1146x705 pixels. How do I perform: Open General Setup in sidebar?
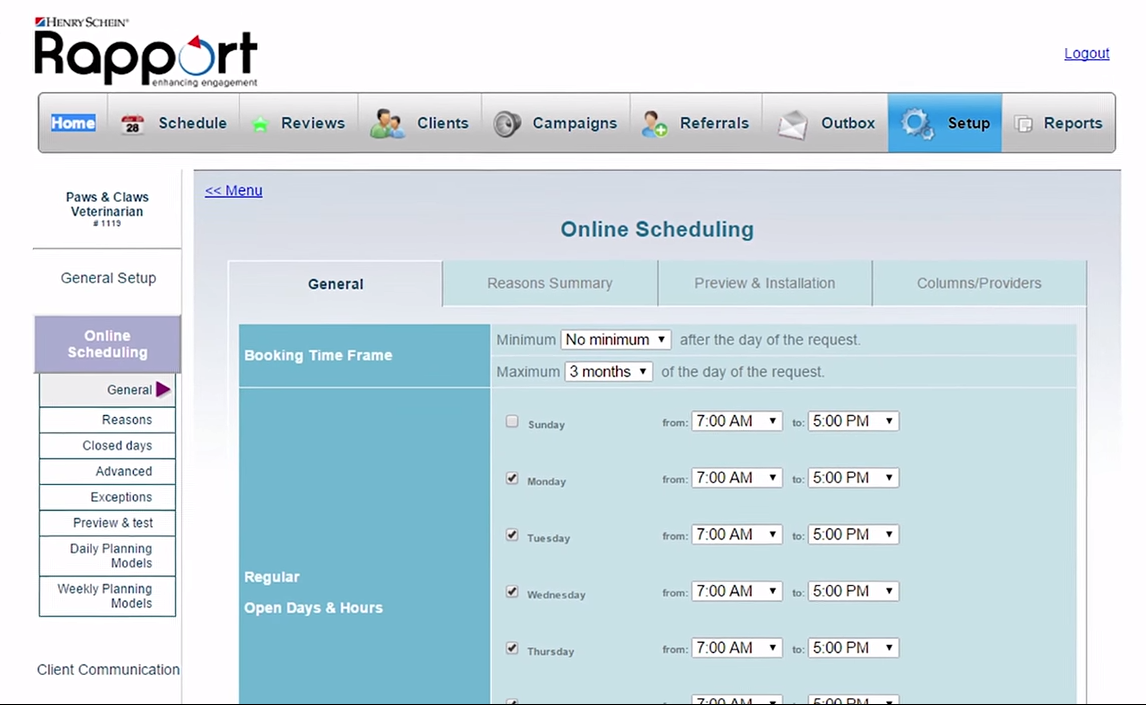pos(108,278)
